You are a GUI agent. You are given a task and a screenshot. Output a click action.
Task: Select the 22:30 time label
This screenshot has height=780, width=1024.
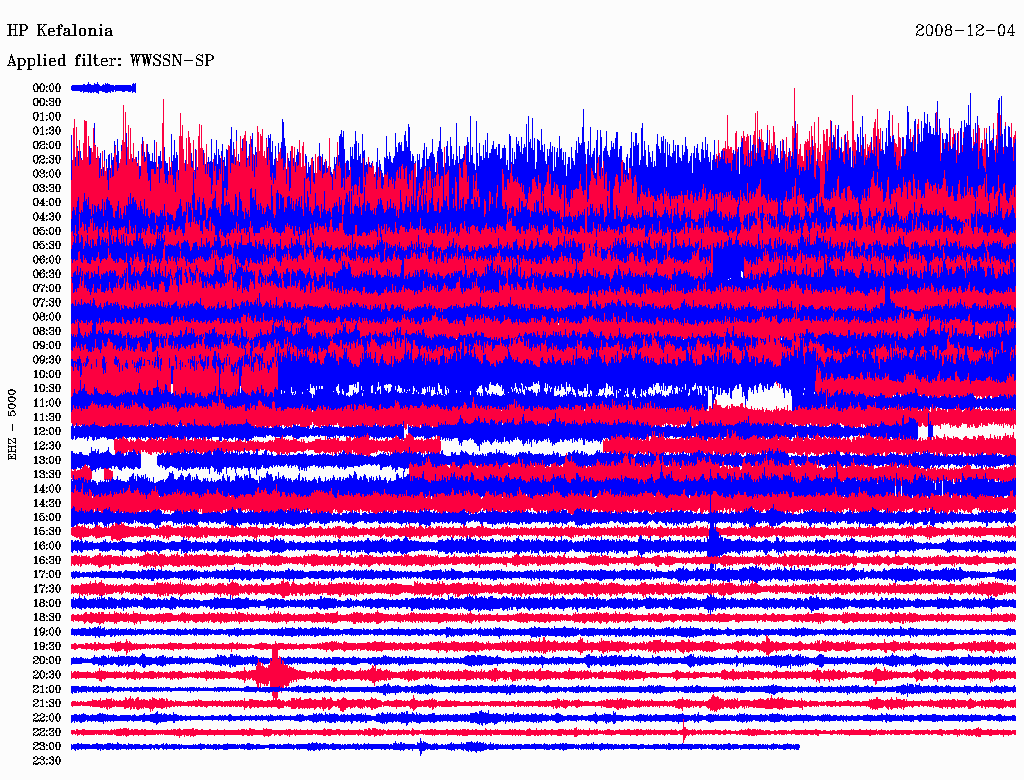[47, 733]
